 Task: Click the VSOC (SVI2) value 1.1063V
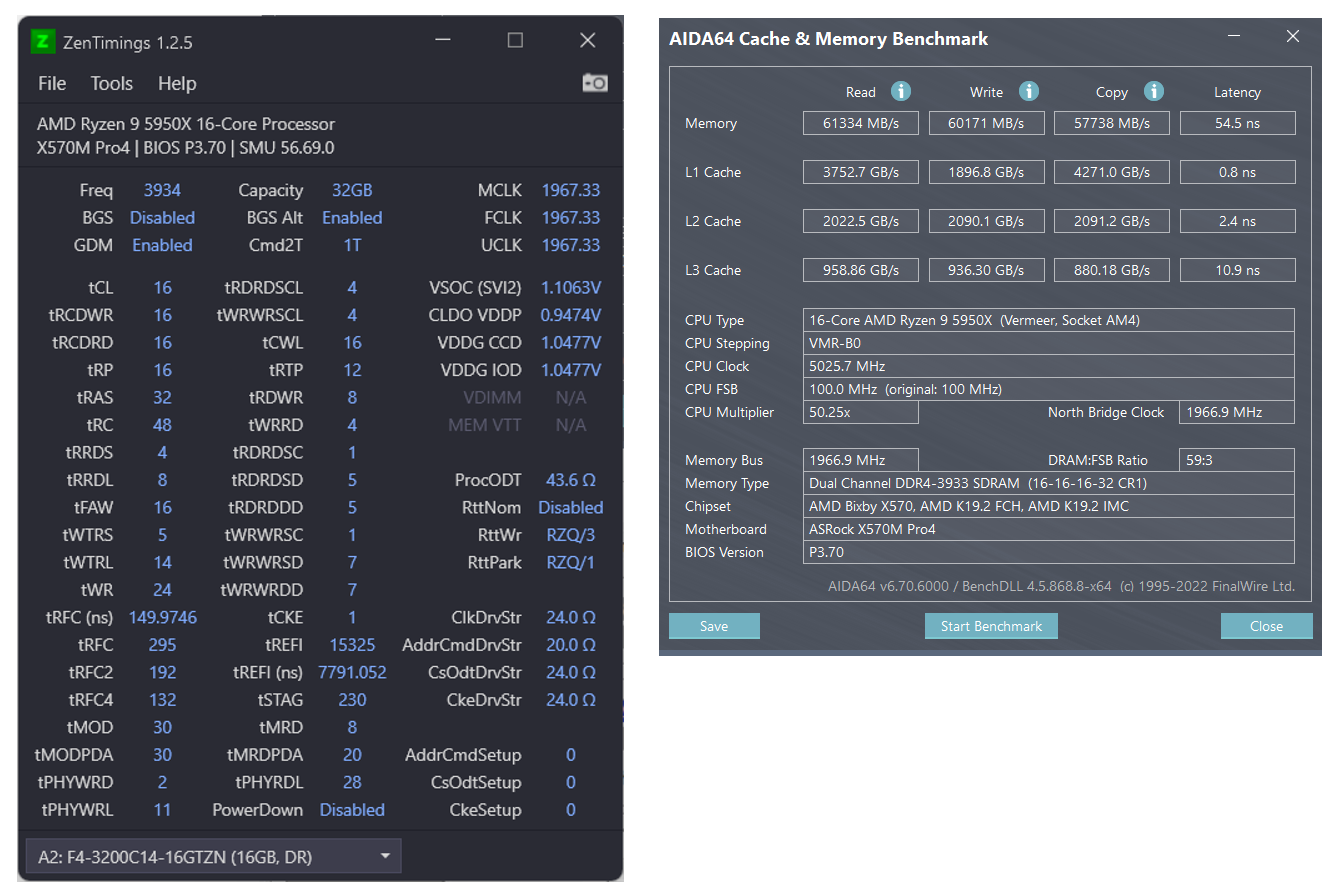tap(571, 288)
